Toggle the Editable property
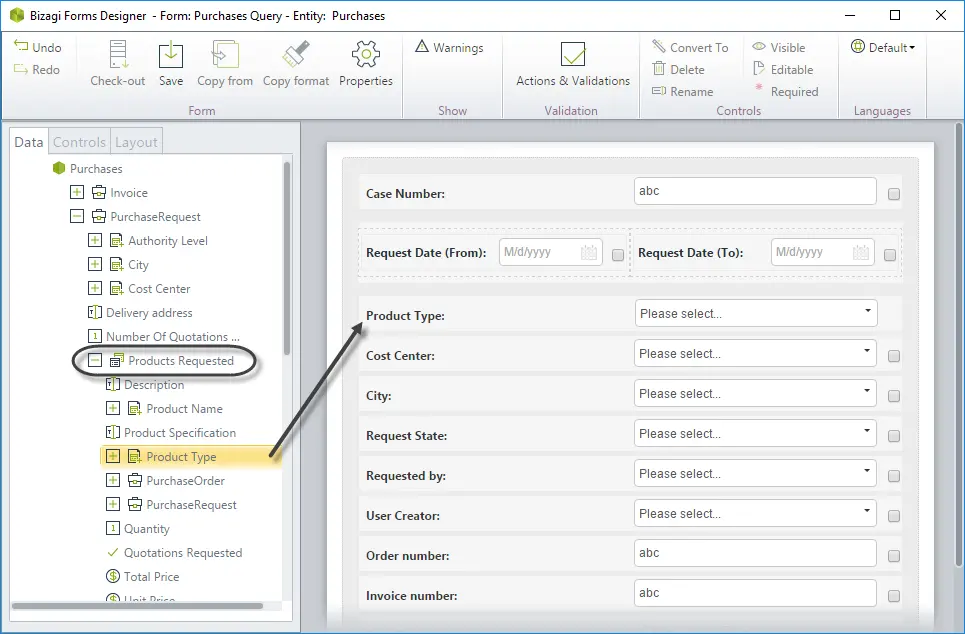The height and width of the screenshot is (634, 965). [783, 70]
